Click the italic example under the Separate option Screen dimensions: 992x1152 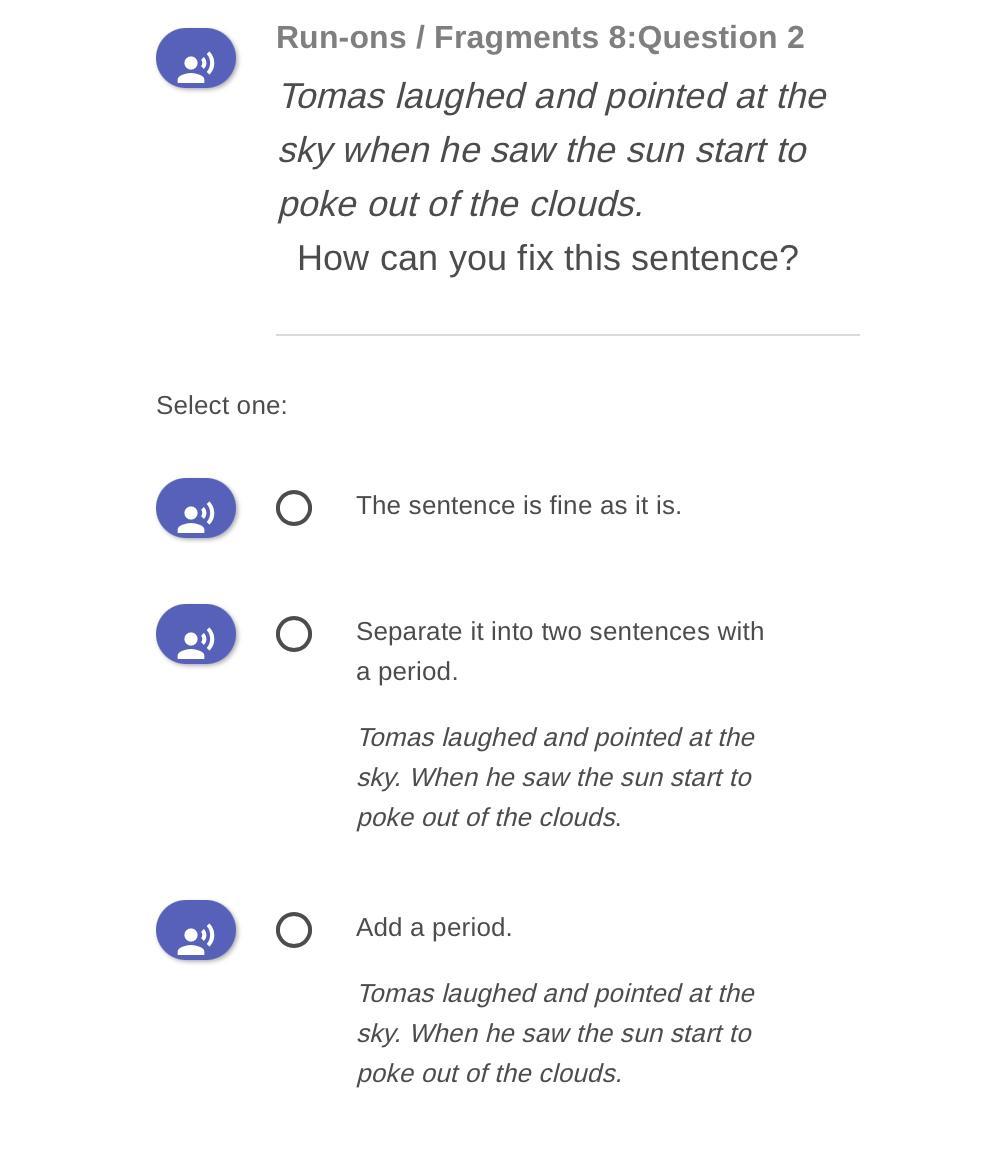(556, 777)
